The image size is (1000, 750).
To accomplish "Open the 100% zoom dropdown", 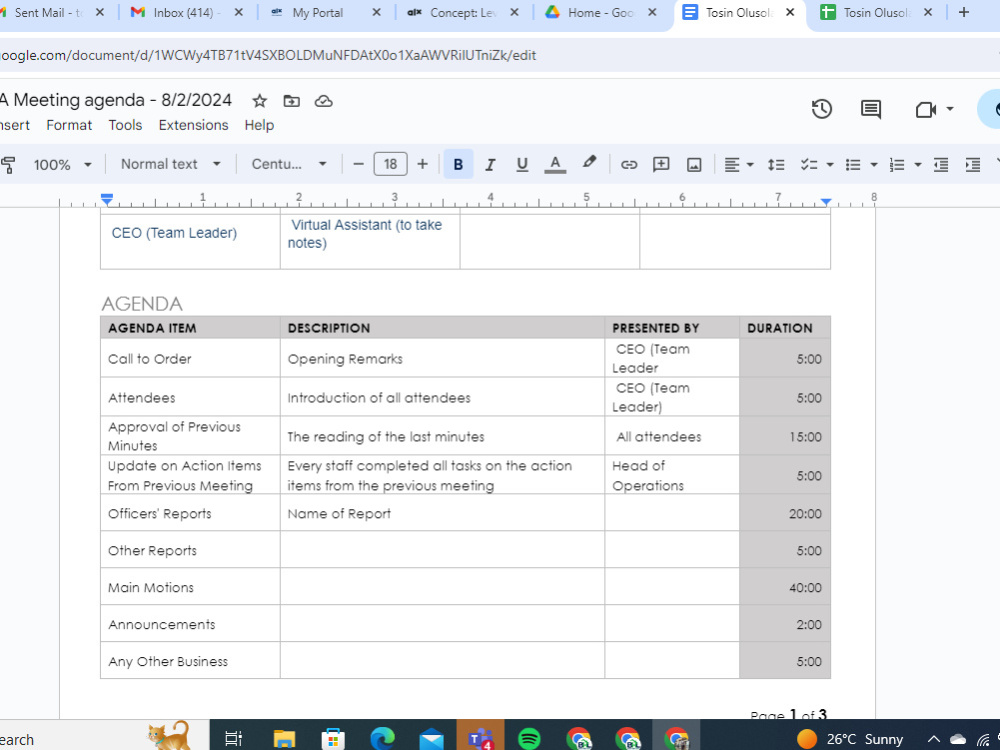I will click(x=62, y=165).
